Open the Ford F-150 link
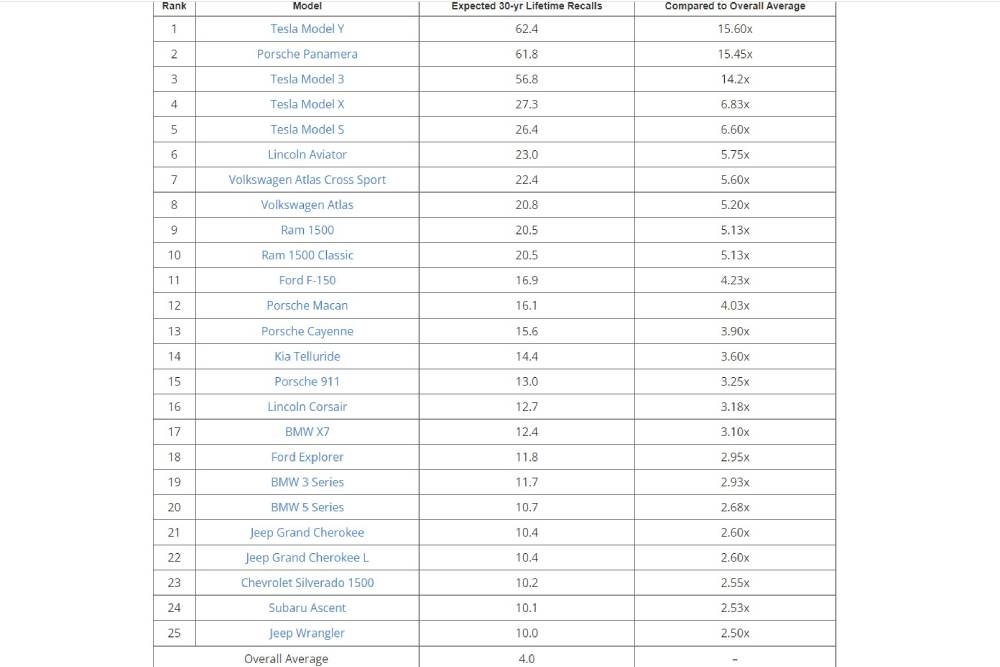The image size is (1000, 667). coord(307,280)
